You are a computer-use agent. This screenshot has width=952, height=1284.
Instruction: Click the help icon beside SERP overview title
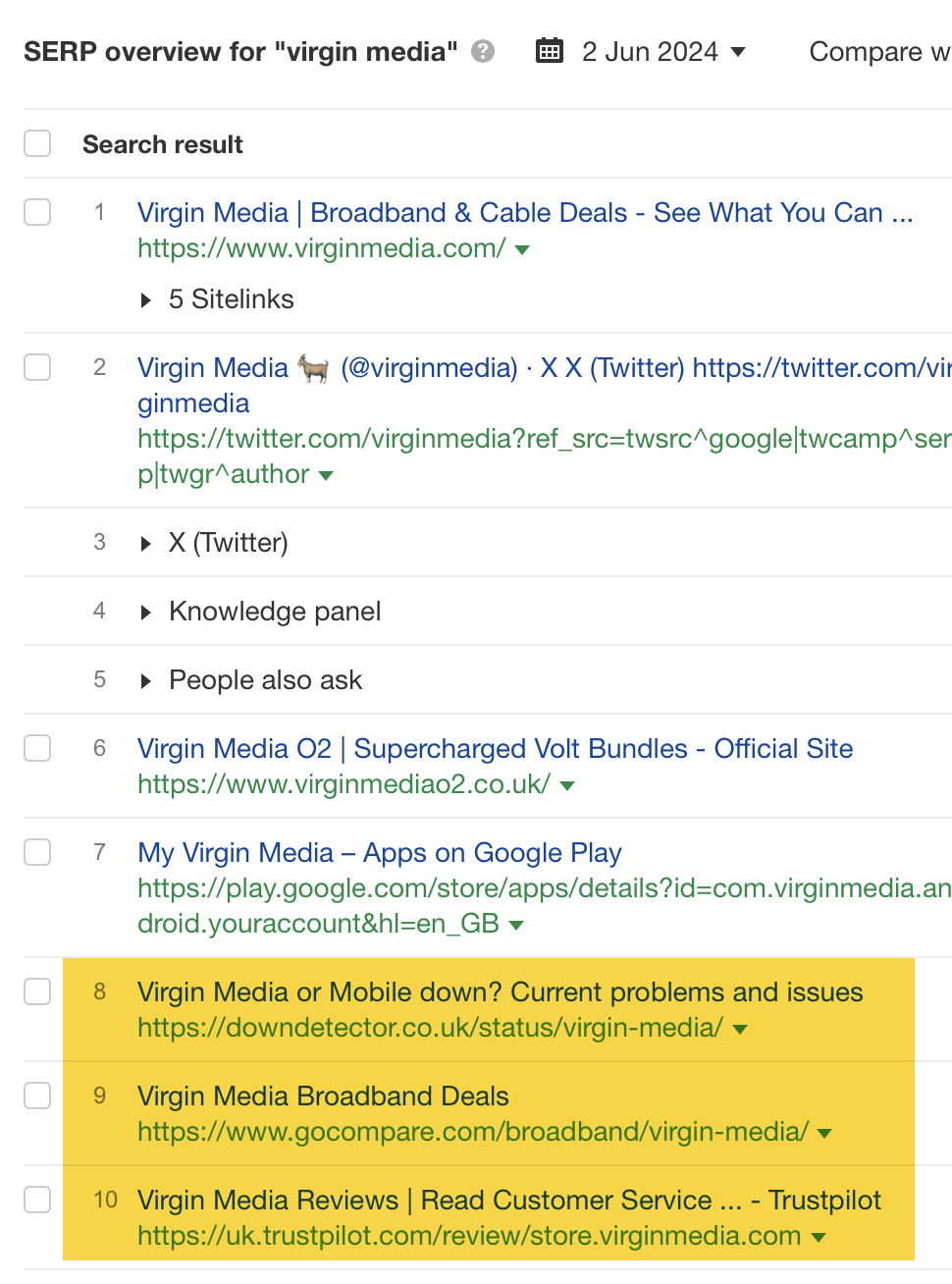(x=482, y=52)
